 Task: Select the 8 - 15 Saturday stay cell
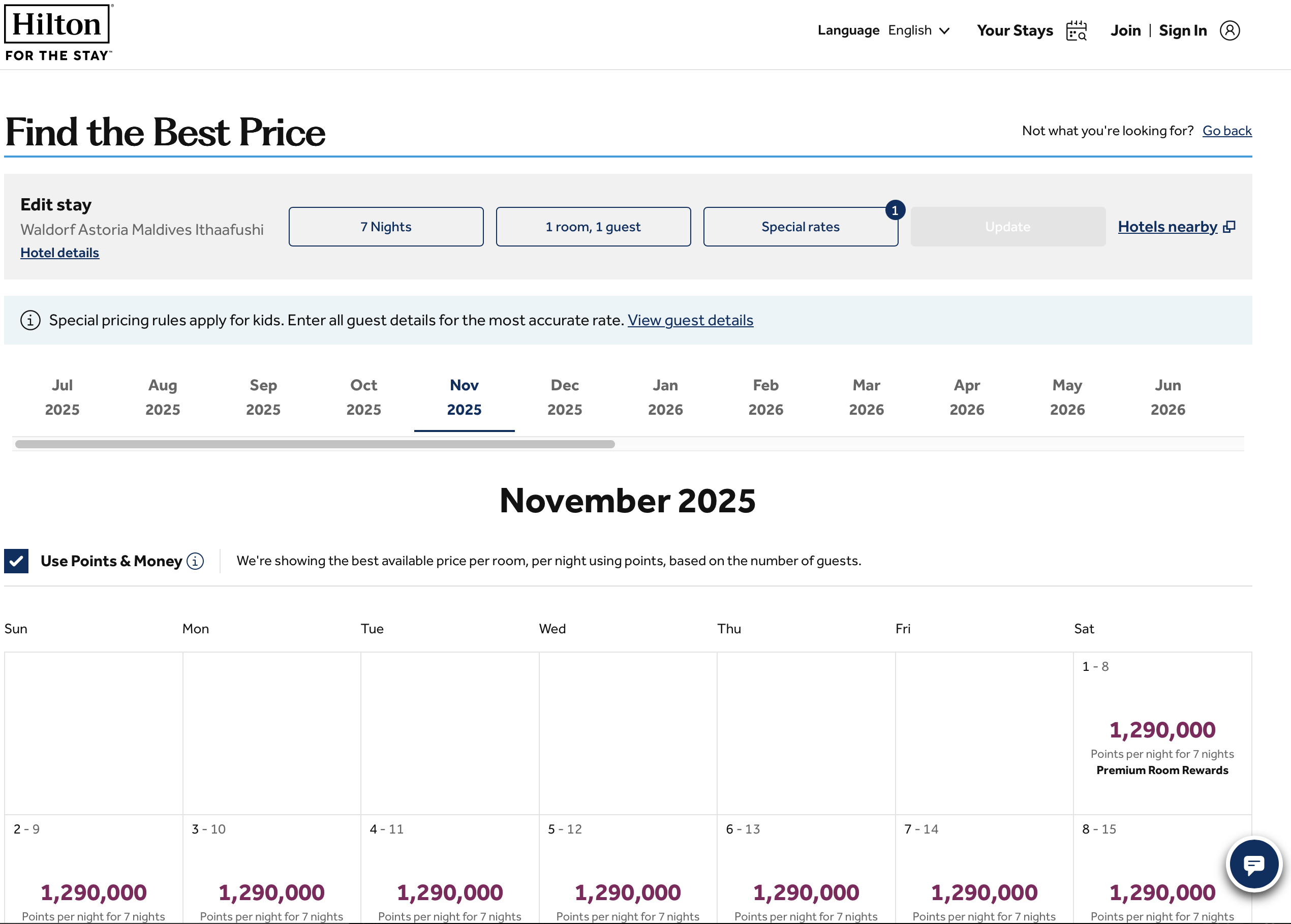tap(1162, 870)
